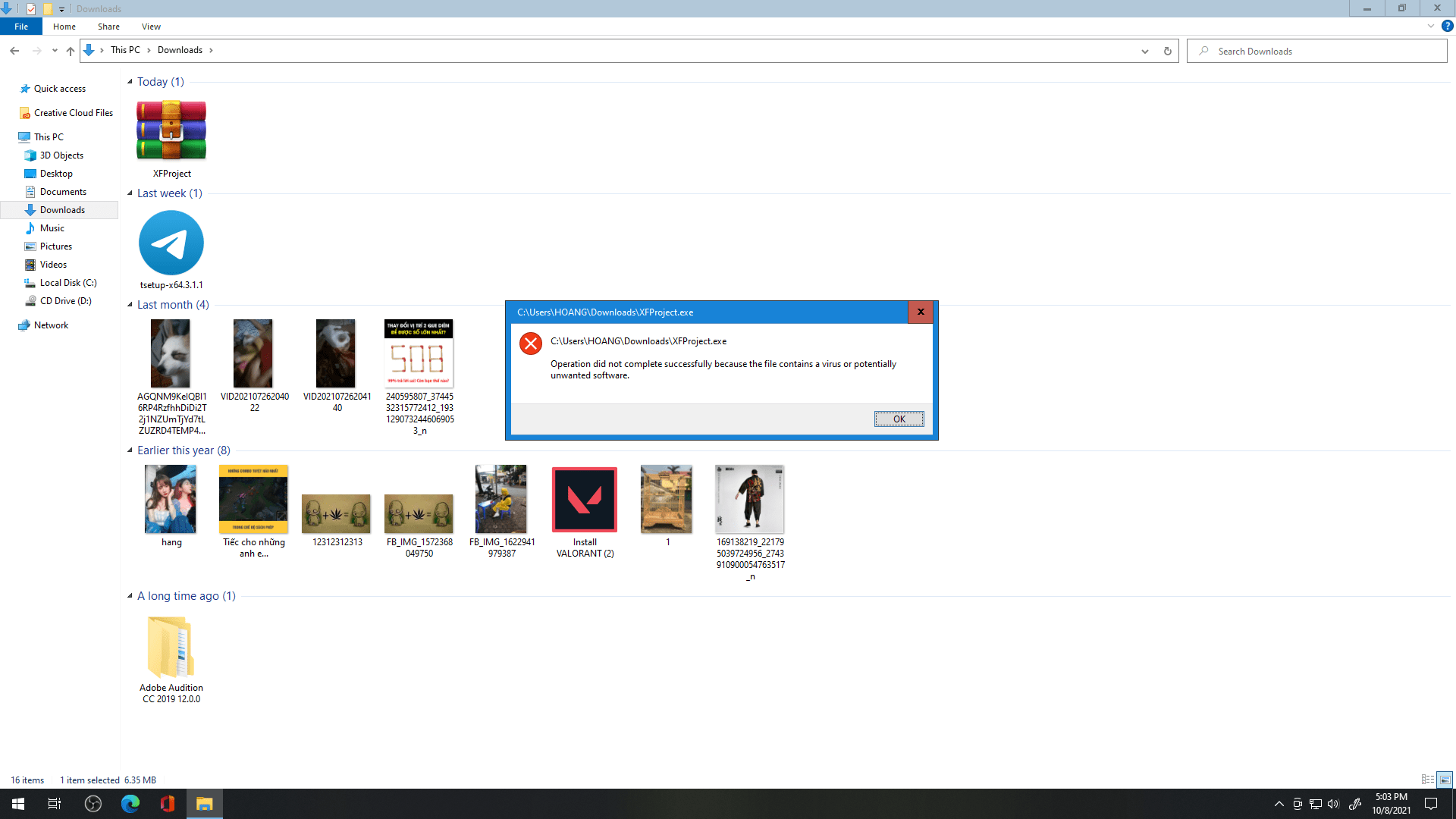This screenshot has width=1456, height=819.
Task: Open the View ribbon tab
Action: 151,27
